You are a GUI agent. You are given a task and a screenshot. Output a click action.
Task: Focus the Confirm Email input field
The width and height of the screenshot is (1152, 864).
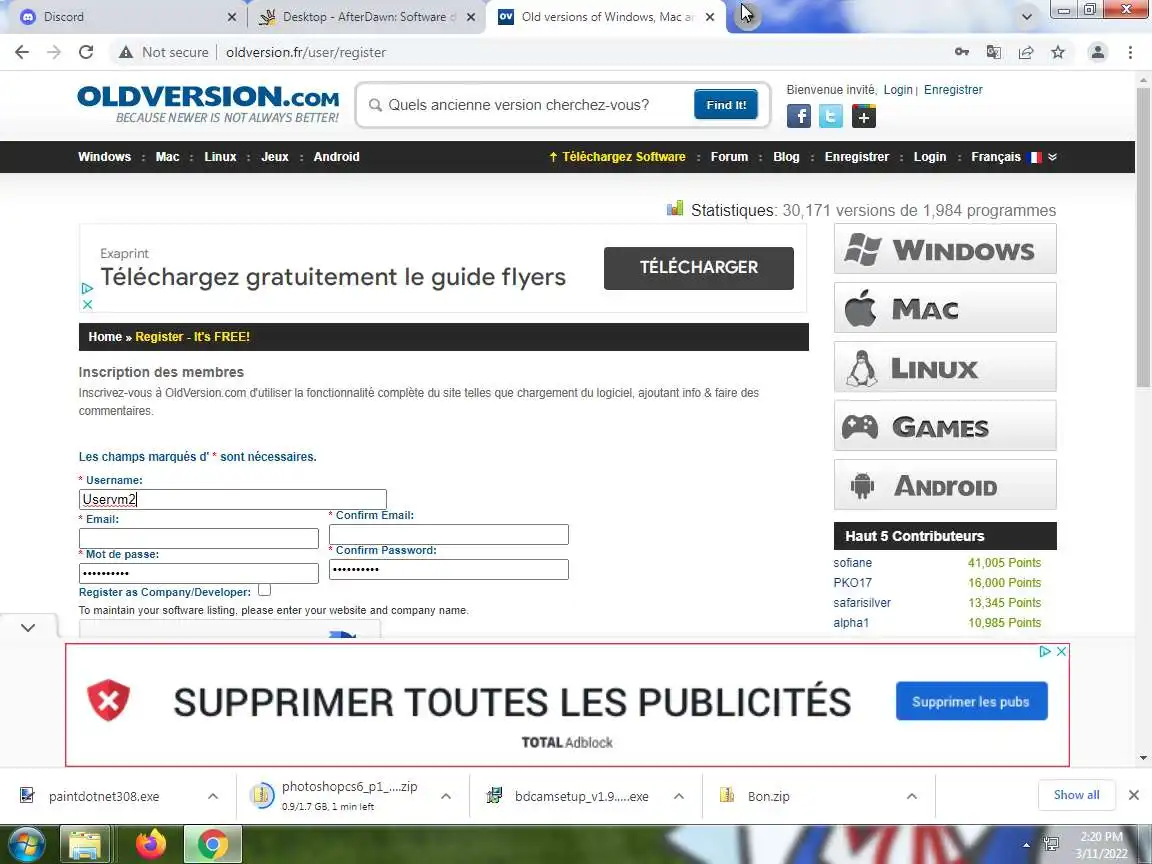(x=448, y=535)
